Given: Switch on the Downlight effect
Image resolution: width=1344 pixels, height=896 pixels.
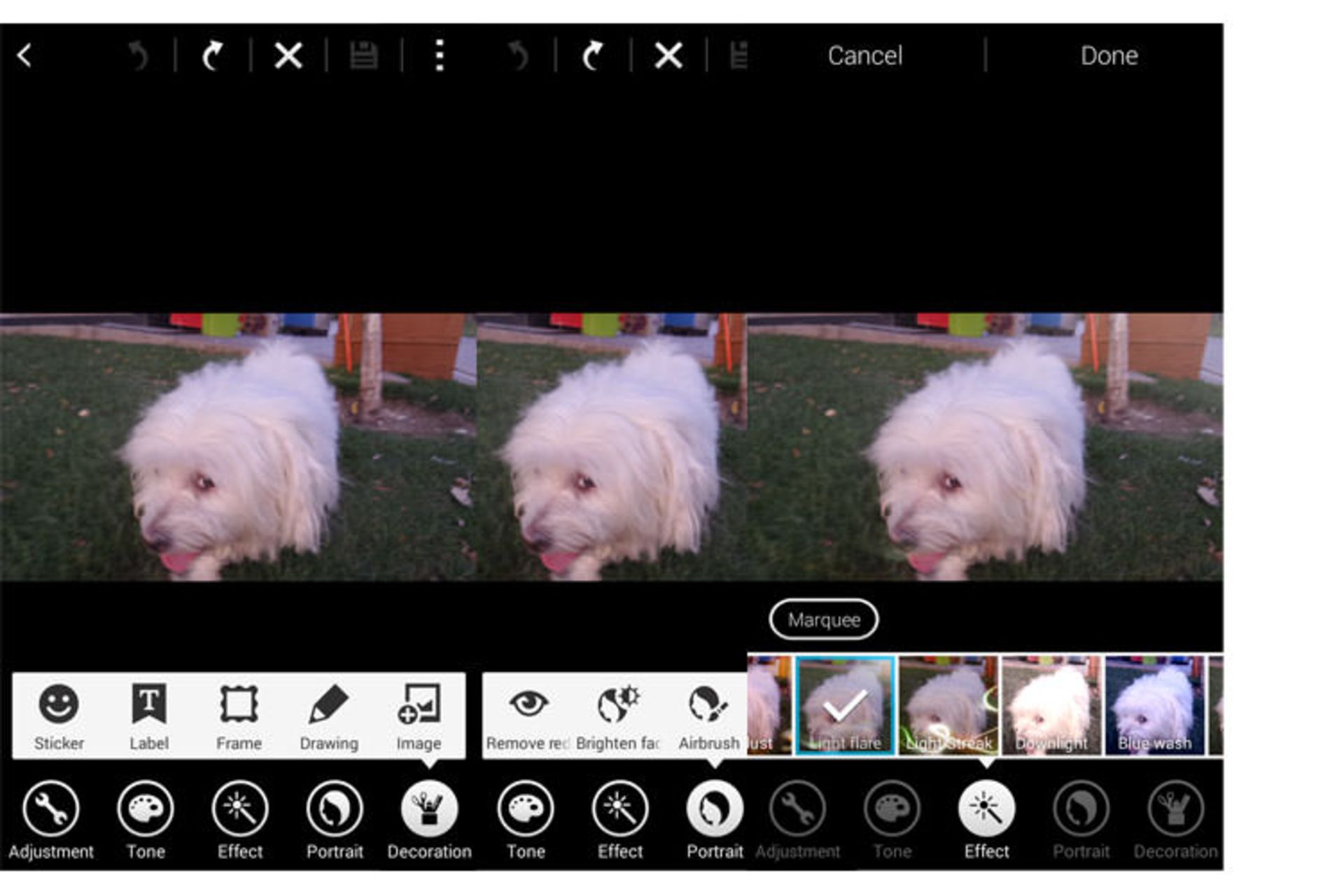Looking at the screenshot, I should point(1052,705).
